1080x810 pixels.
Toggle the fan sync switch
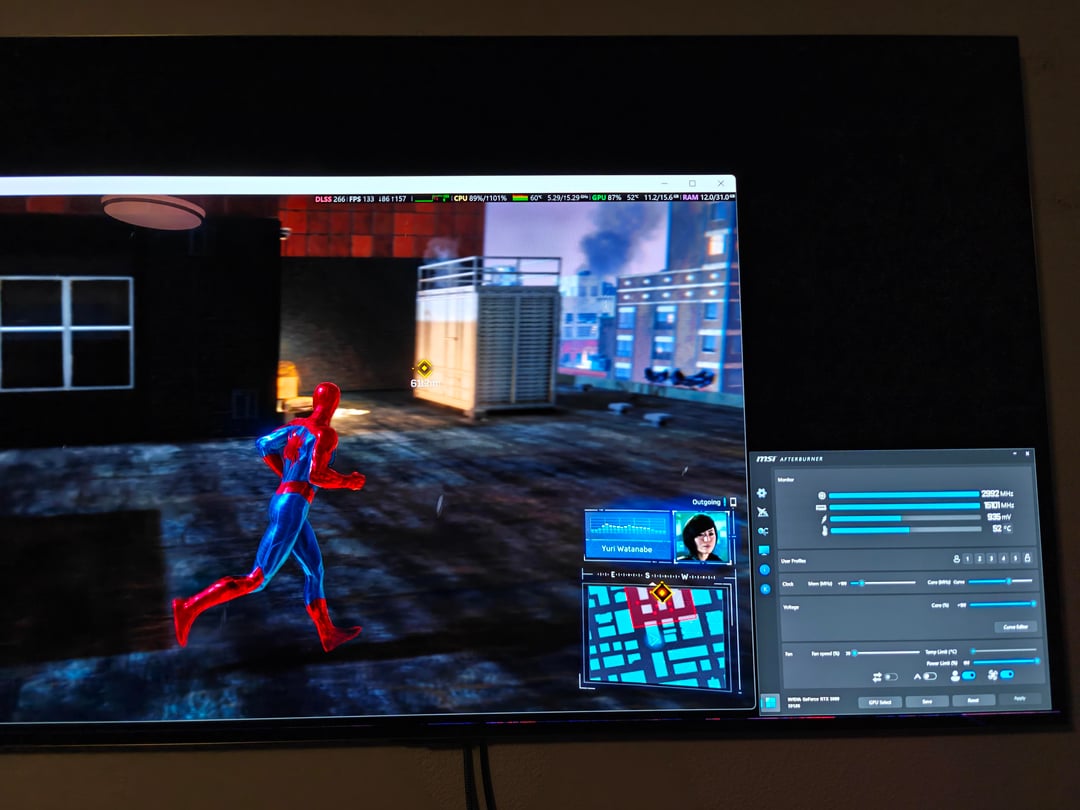click(1006, 675)
